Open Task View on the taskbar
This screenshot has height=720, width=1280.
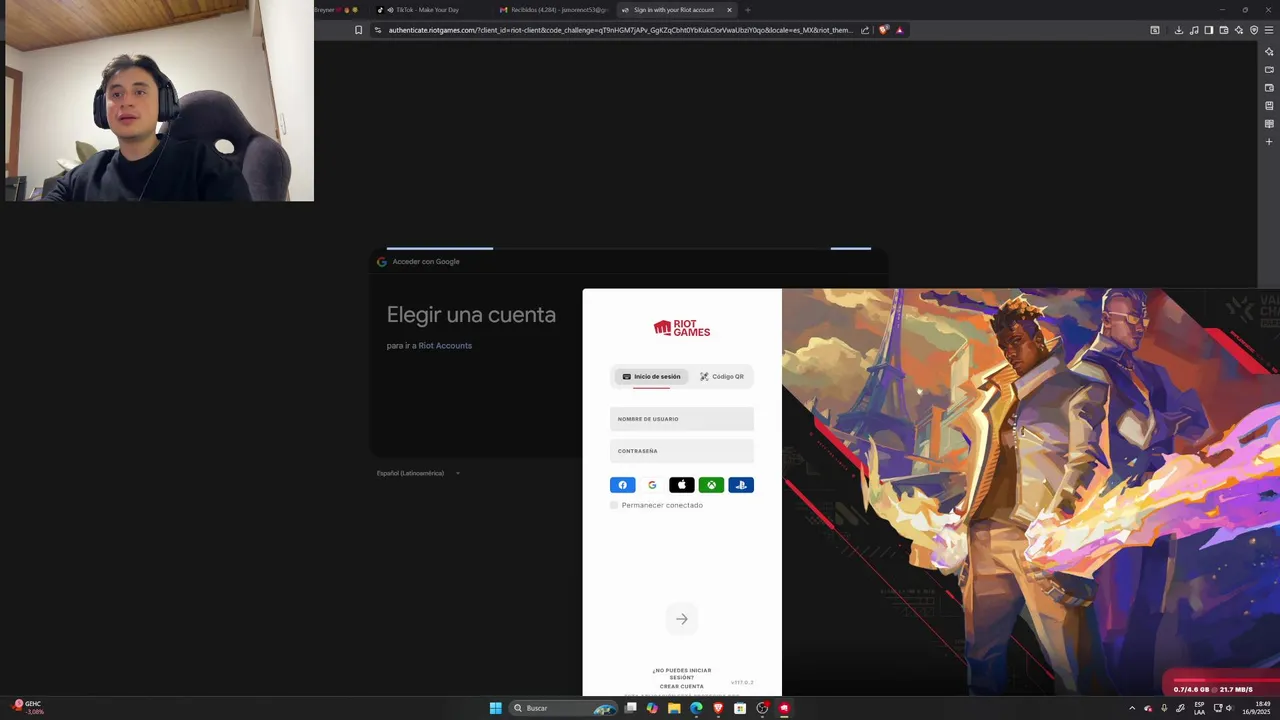pos(631,708)
